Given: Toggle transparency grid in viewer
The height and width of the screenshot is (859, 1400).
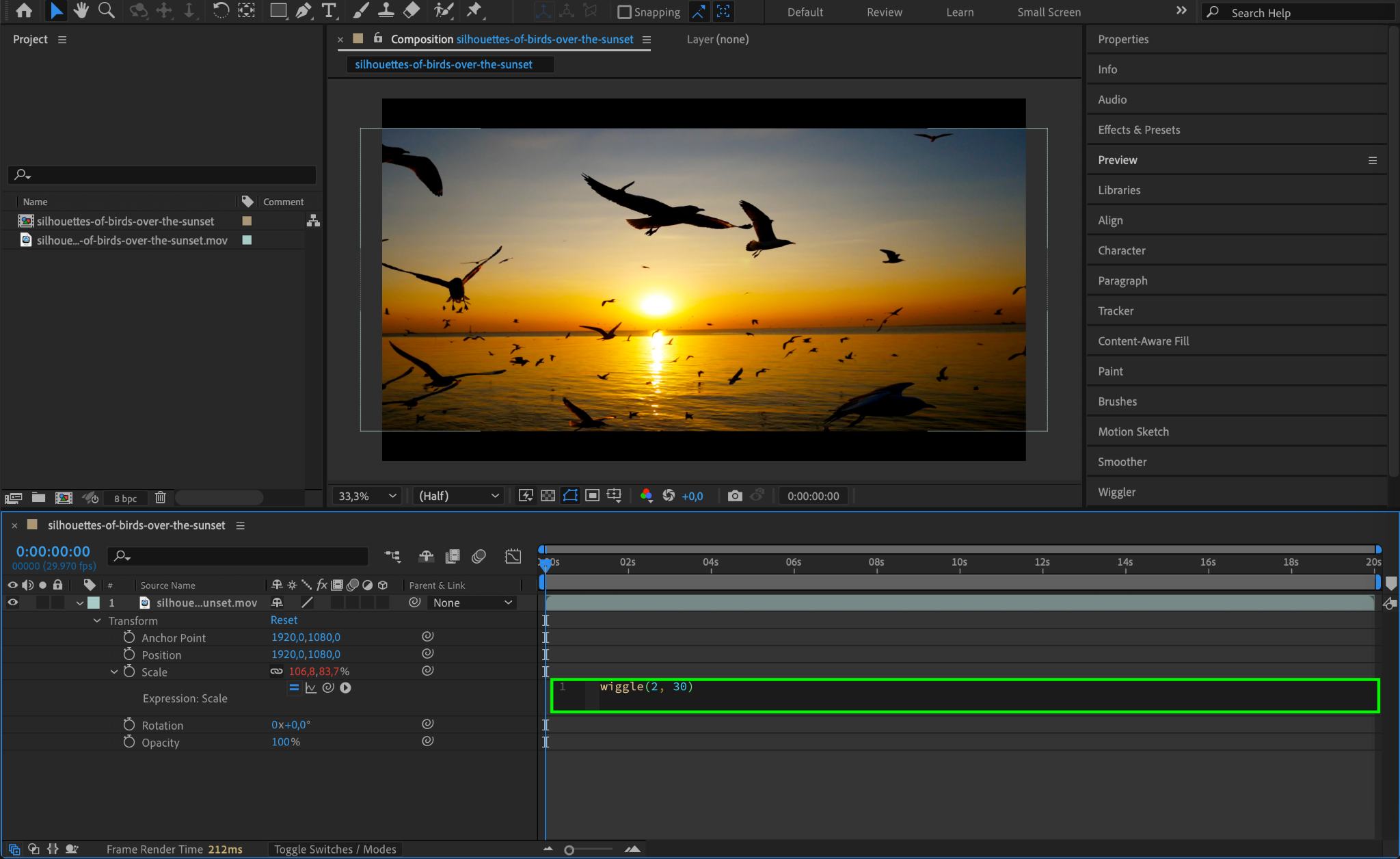Looking at the screenshot, I should pos(548,496).
